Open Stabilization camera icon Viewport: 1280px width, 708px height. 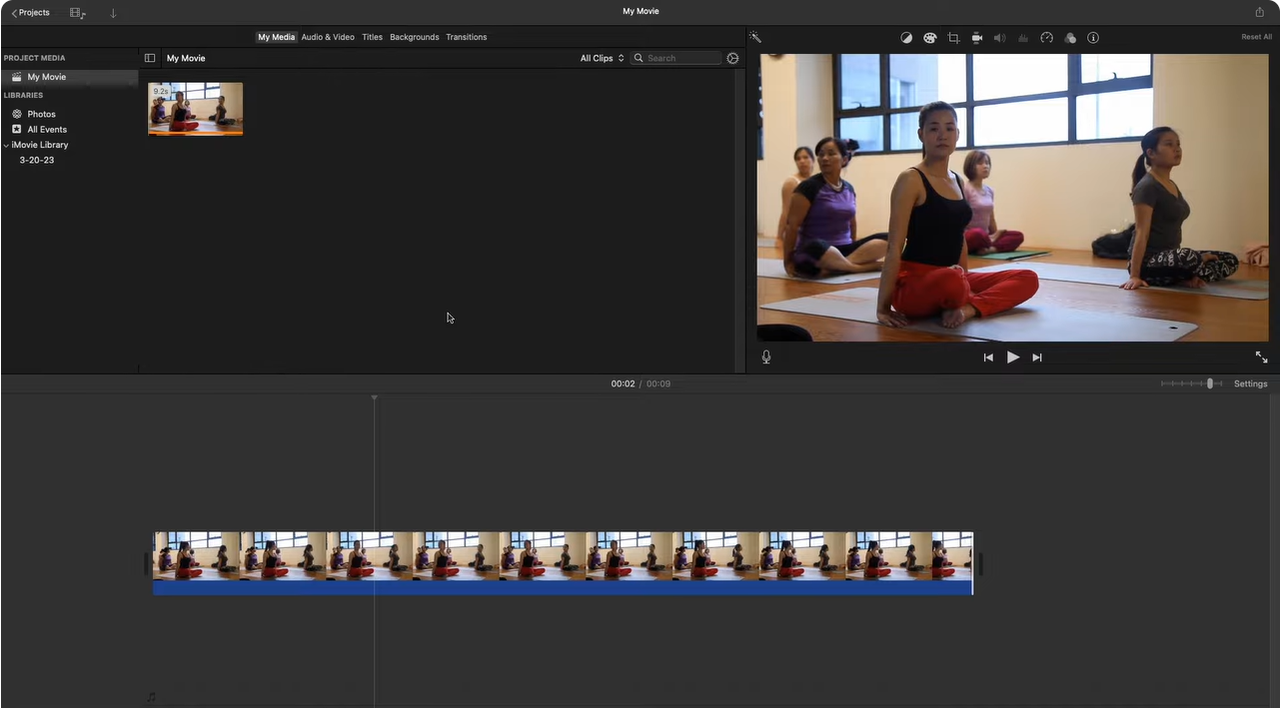977,38
